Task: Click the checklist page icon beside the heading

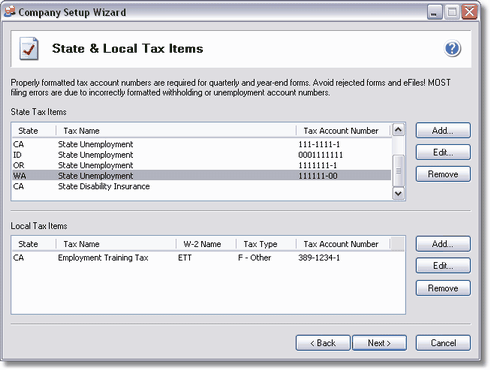Action: (x=29, y=49)
